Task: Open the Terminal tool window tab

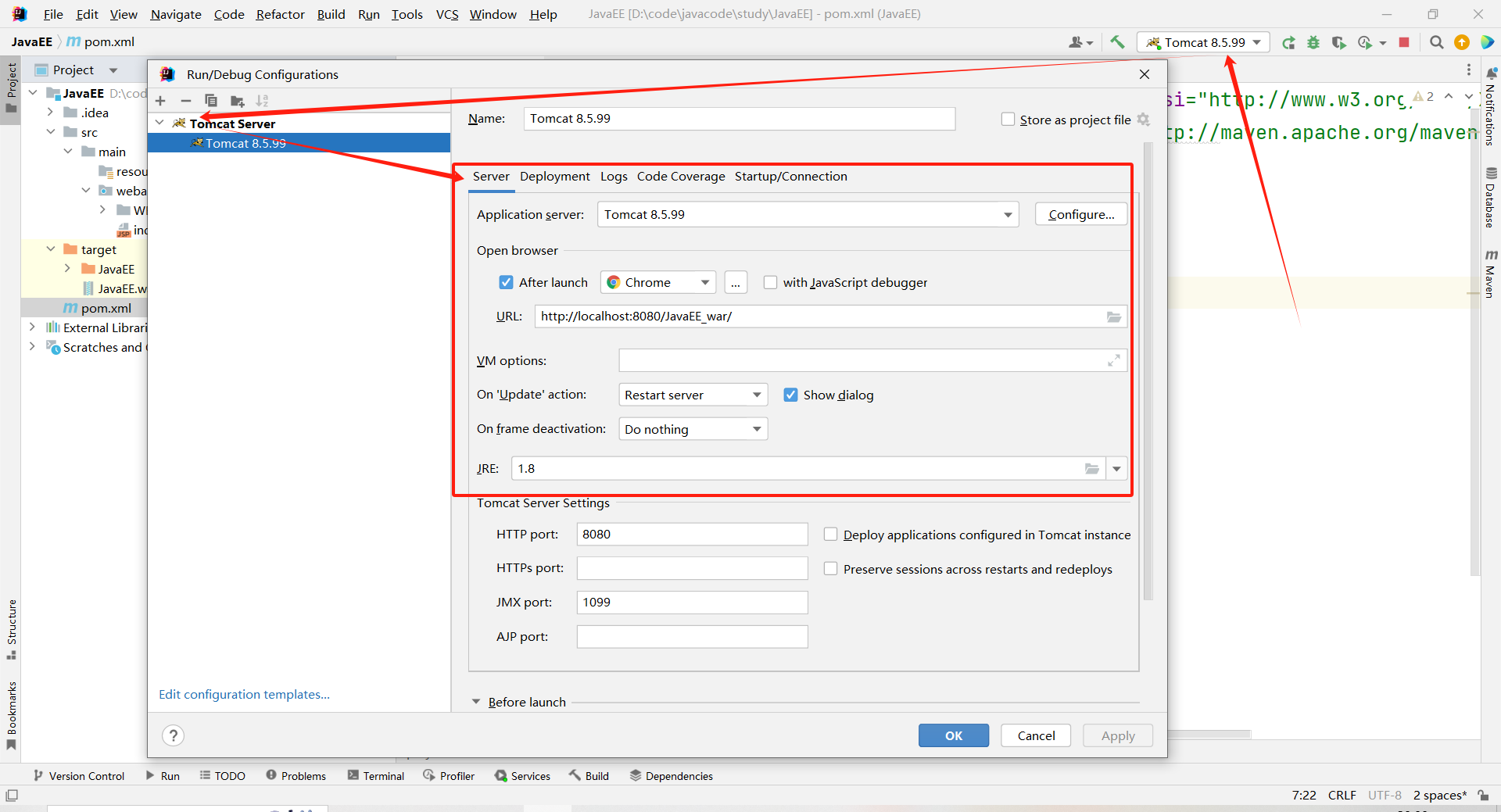Action: 376,775
